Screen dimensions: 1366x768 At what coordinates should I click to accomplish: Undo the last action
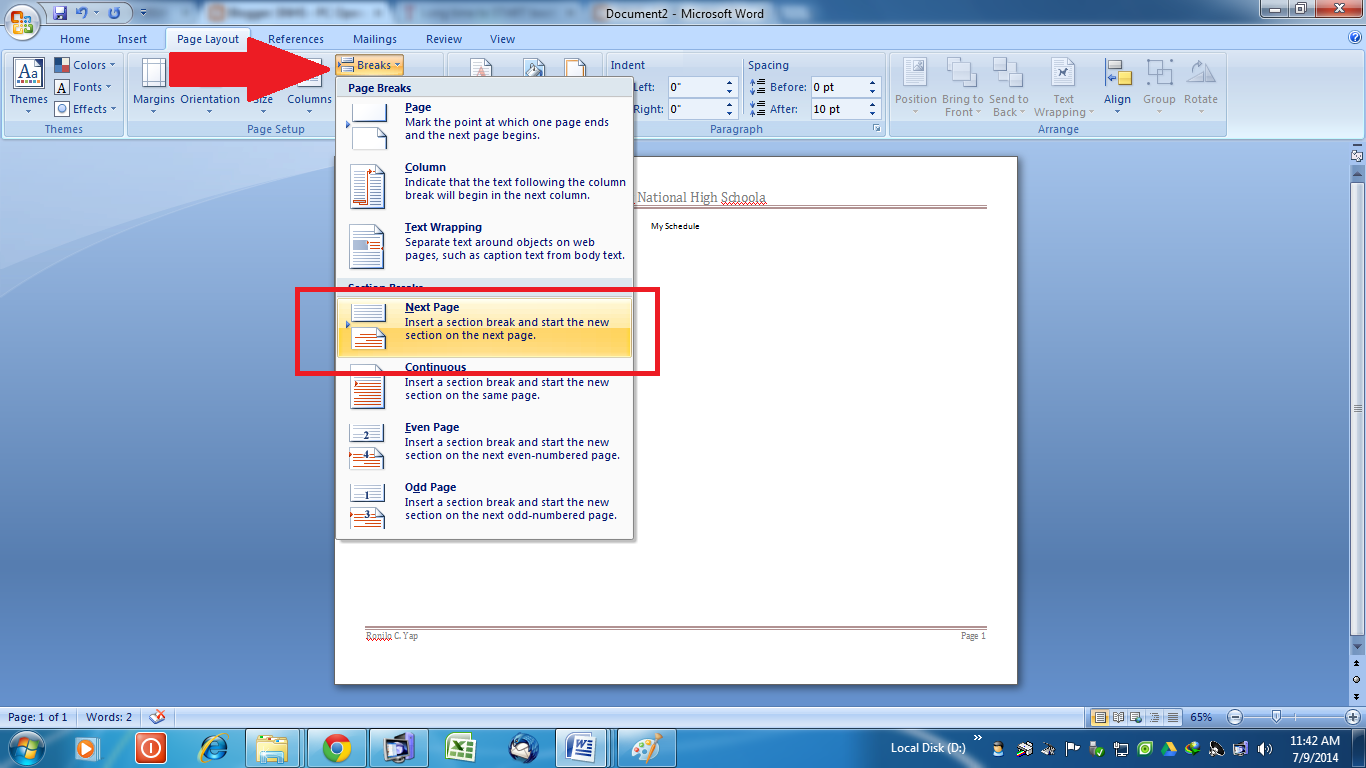[x=83, y=13]
